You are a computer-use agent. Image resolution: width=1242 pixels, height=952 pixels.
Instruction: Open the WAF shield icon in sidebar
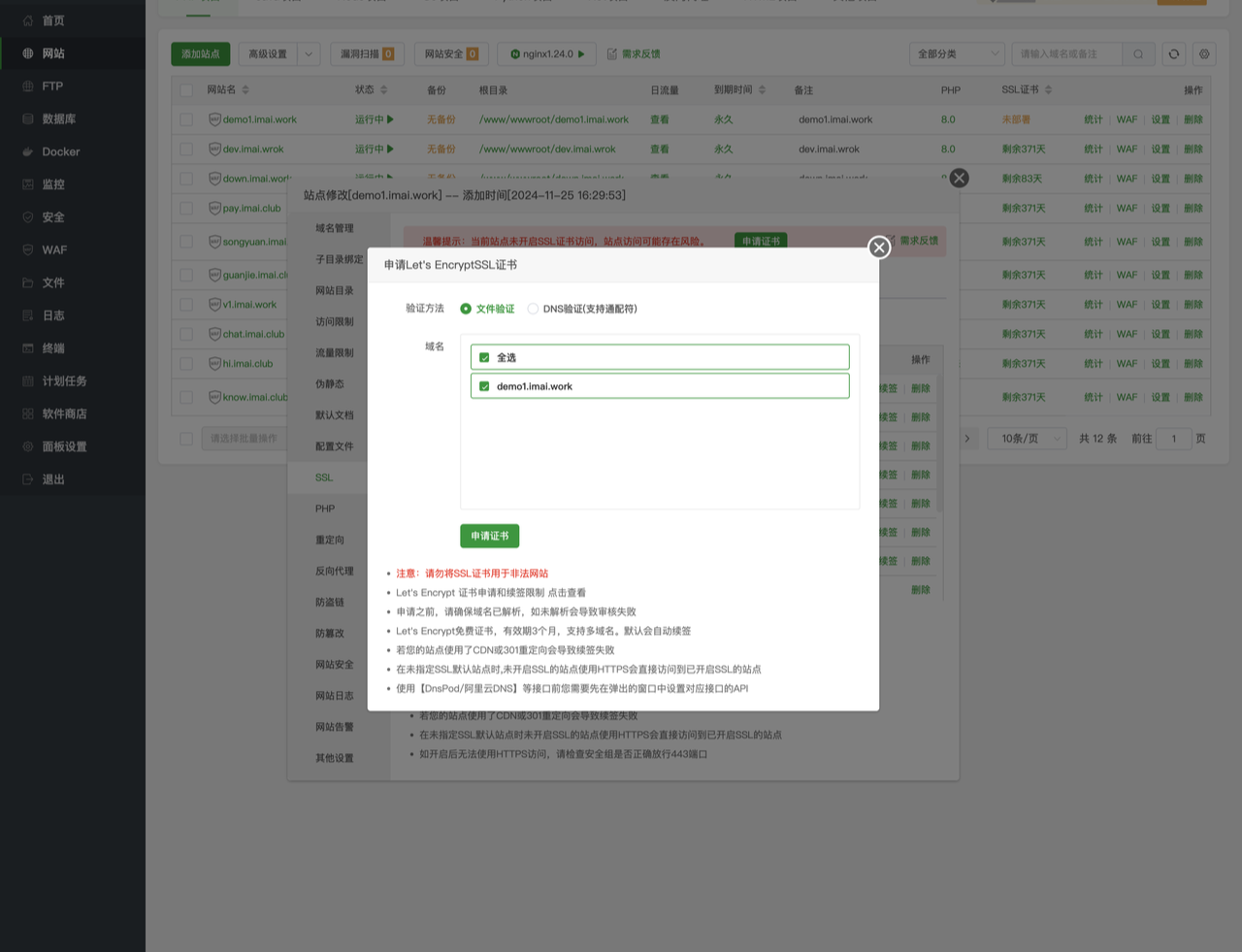pos(28,249)
